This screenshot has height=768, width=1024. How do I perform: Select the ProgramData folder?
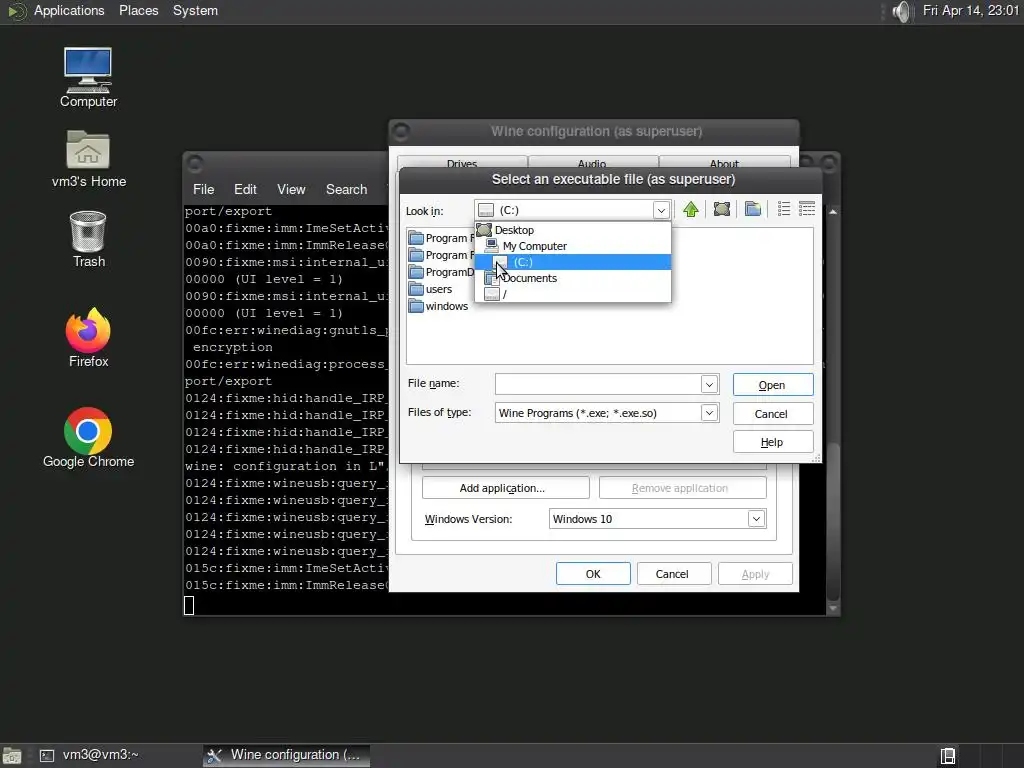click(441, 272)
